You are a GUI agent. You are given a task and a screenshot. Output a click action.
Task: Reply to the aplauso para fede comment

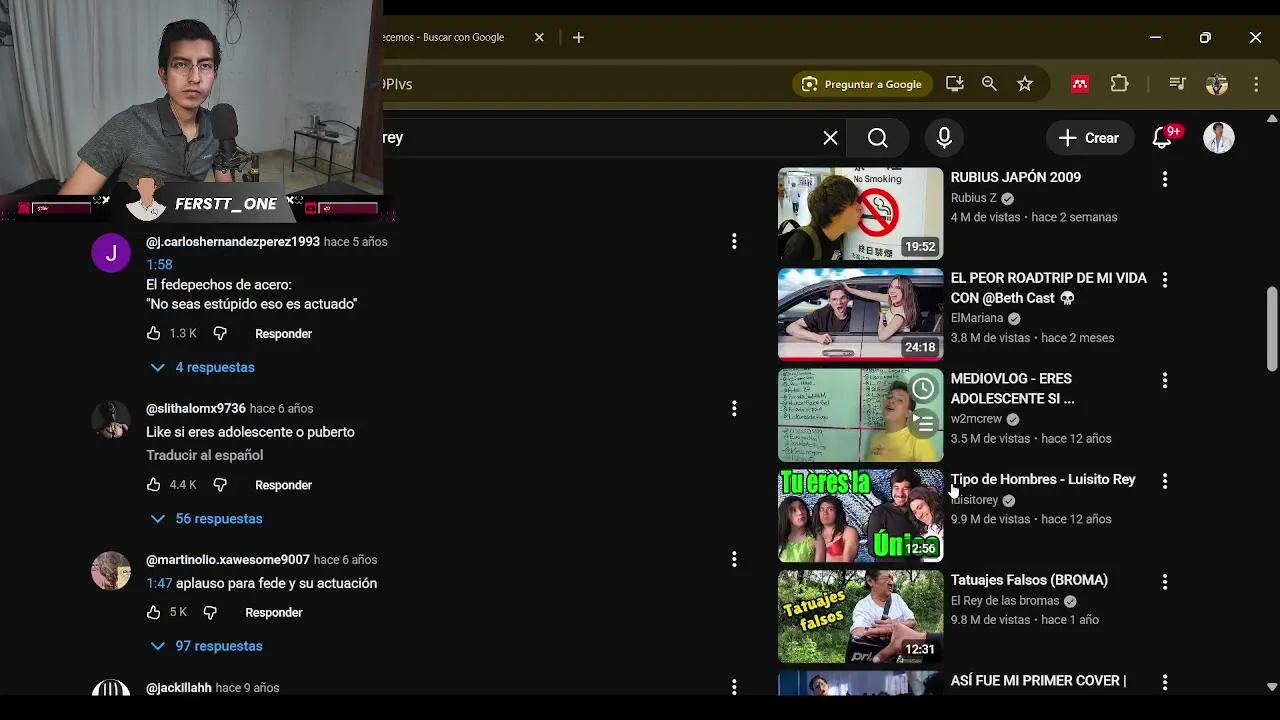tap(273, 612)
